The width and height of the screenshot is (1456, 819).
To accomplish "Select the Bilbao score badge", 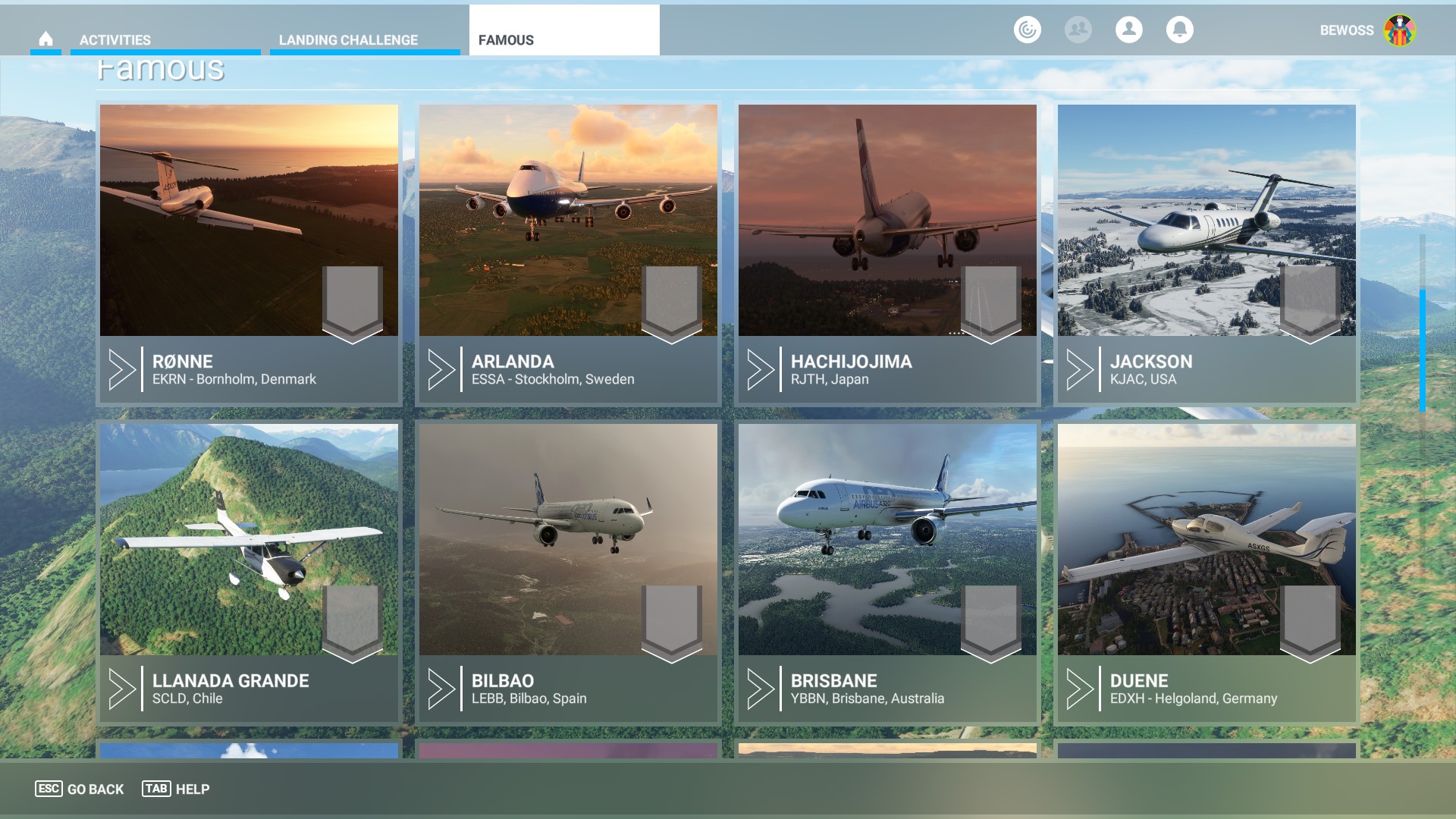I will click(672, 623).
